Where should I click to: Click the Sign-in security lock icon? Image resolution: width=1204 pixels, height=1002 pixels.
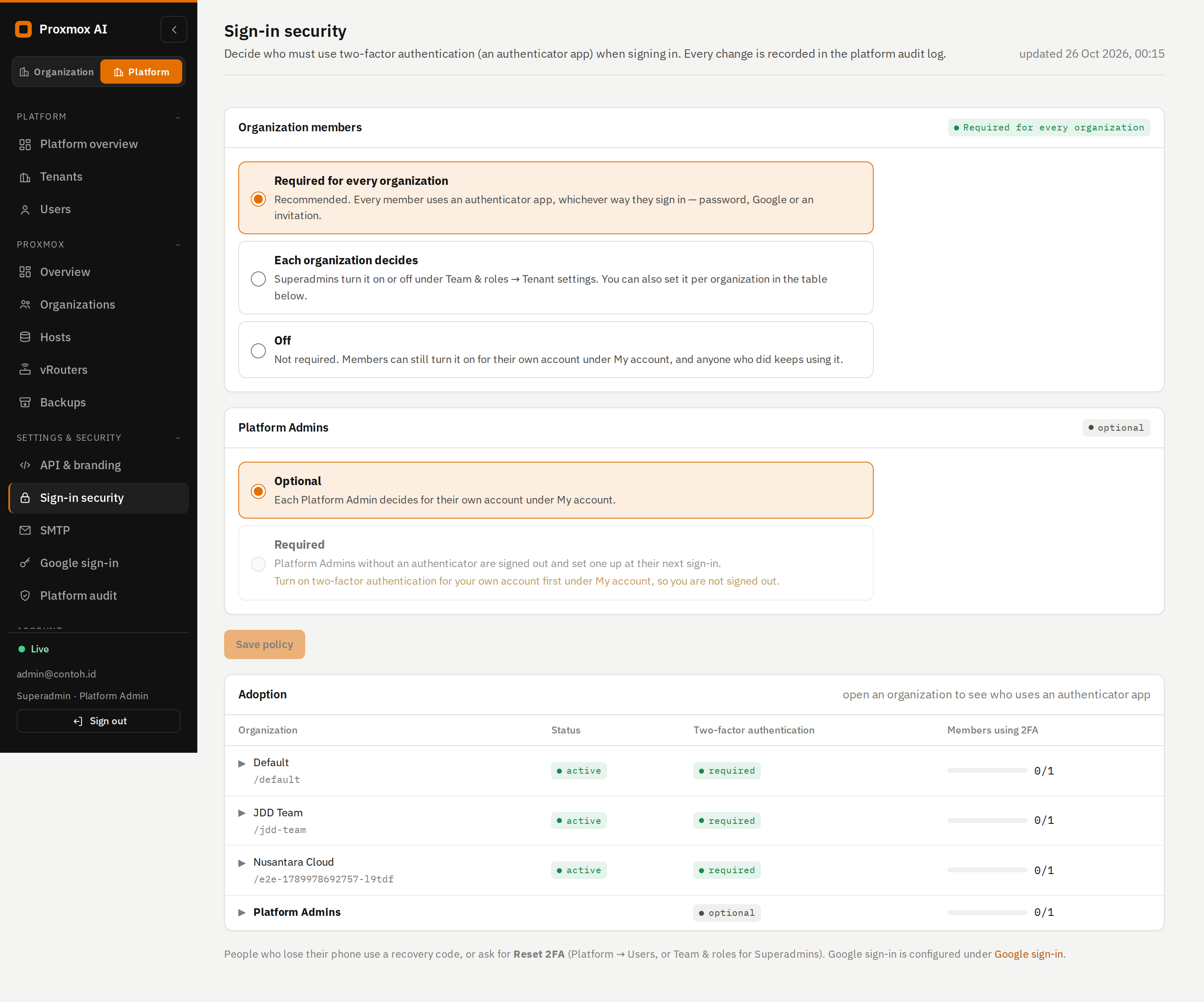[25, 498]
